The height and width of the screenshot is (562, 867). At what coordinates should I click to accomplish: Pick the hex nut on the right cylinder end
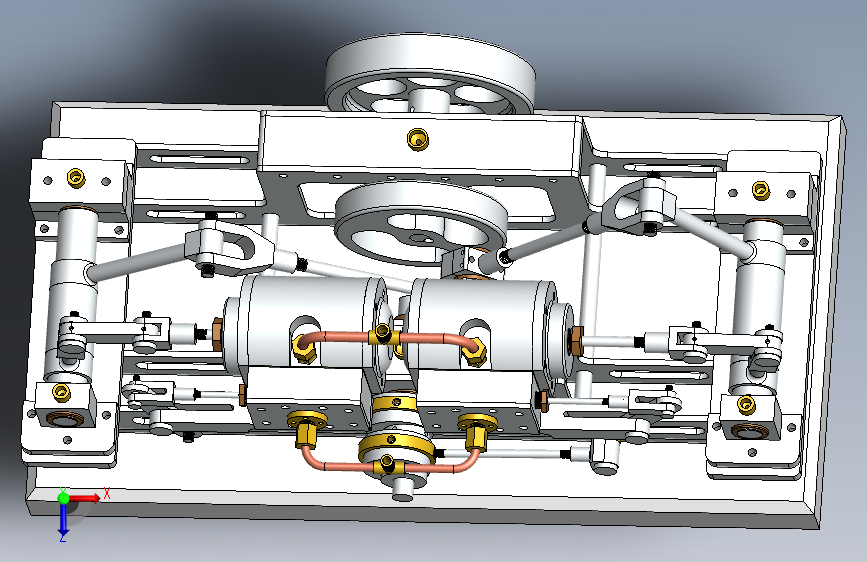576,341
